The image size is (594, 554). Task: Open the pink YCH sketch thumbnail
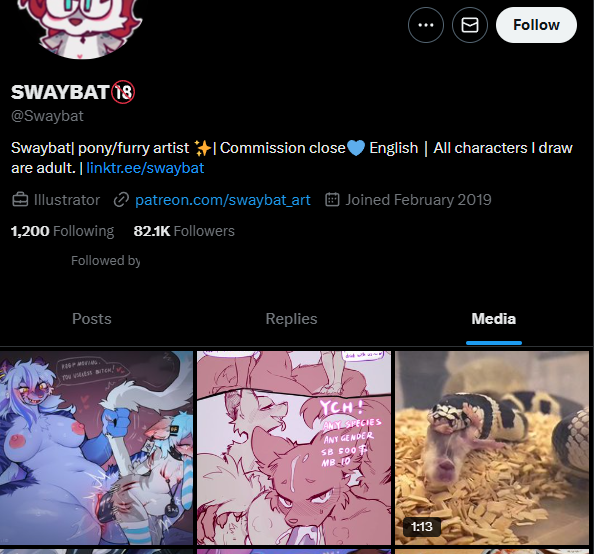[294, 448]
